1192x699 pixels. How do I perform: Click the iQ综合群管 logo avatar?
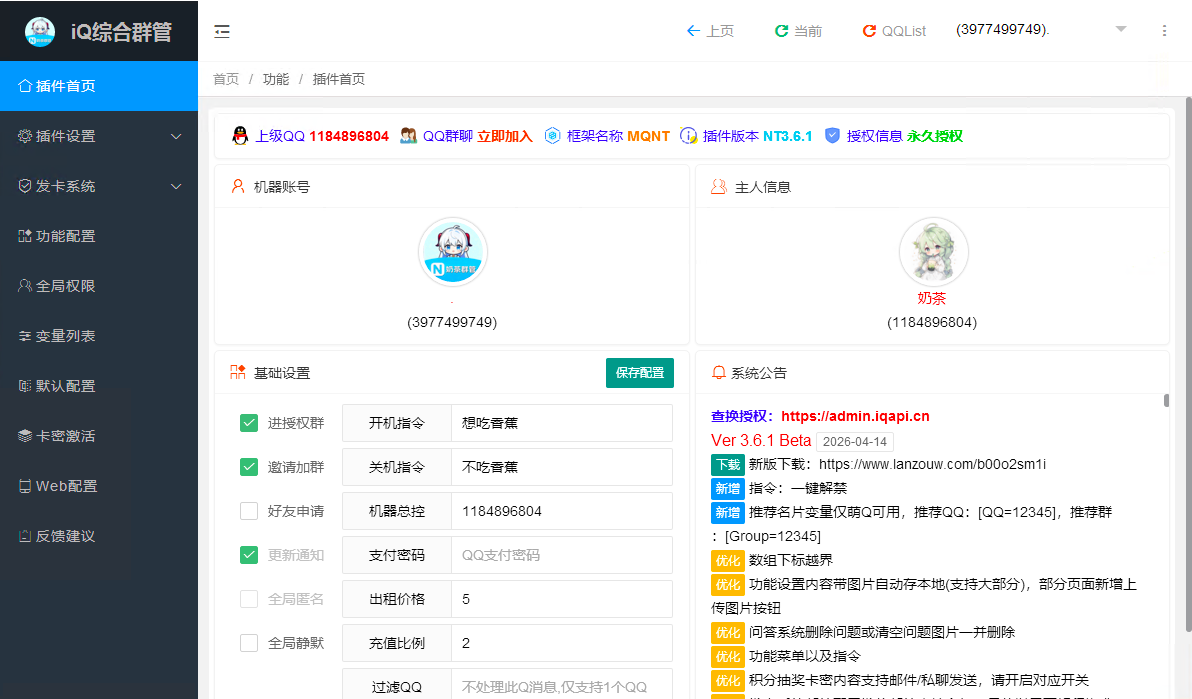(x=40, y=31)
